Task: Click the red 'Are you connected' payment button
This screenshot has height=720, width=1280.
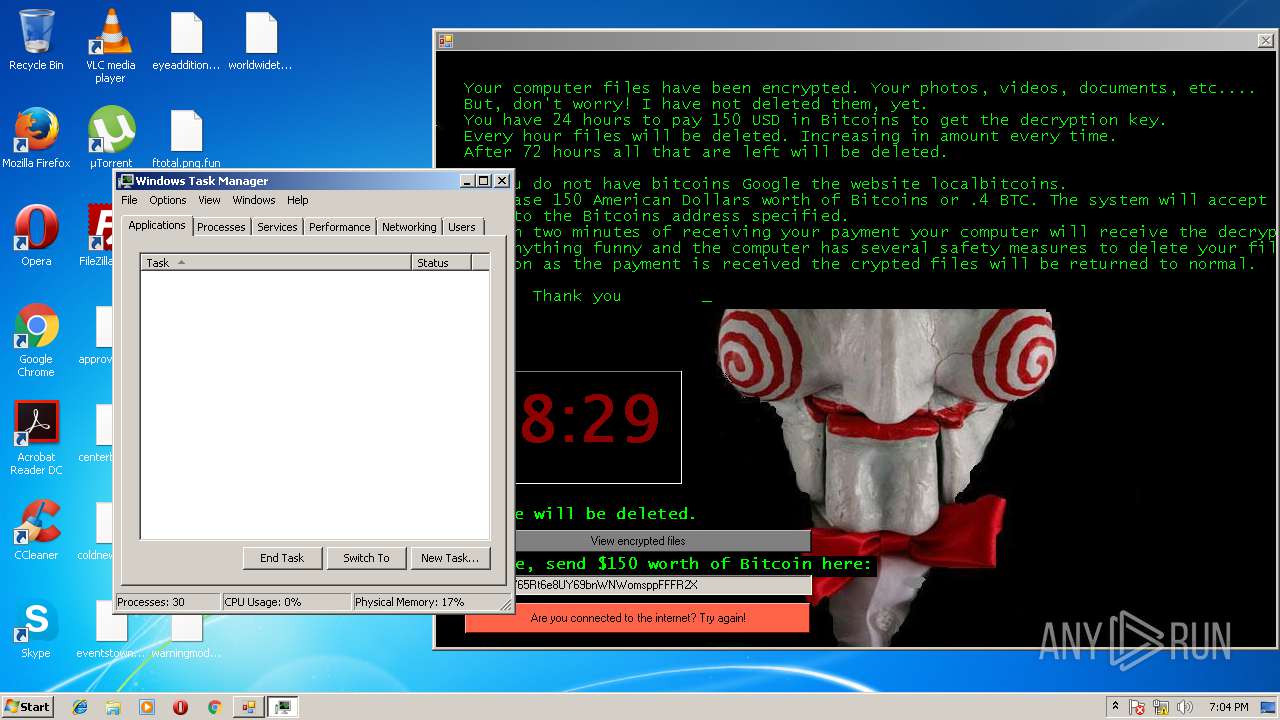Action: point(637,618)
